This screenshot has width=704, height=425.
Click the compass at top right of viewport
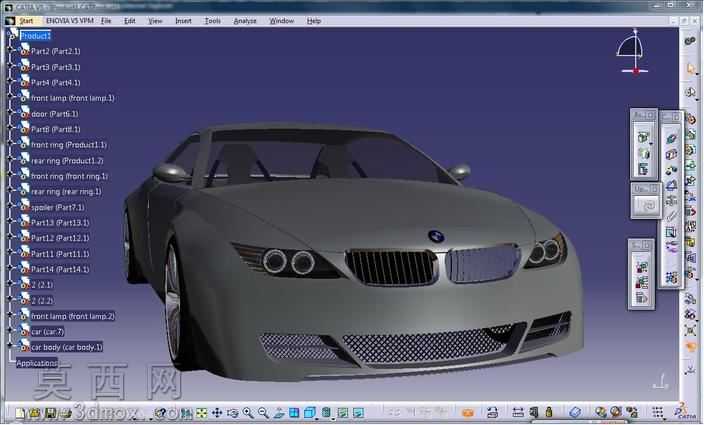[633, 51]
